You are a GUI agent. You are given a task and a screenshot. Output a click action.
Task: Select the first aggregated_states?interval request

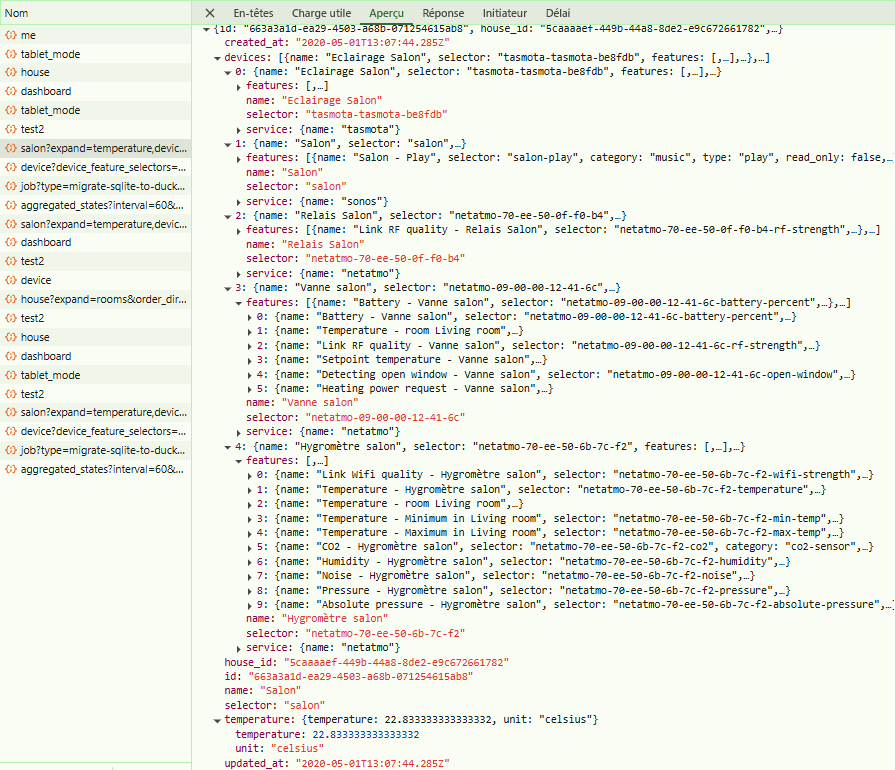(102, 205)
